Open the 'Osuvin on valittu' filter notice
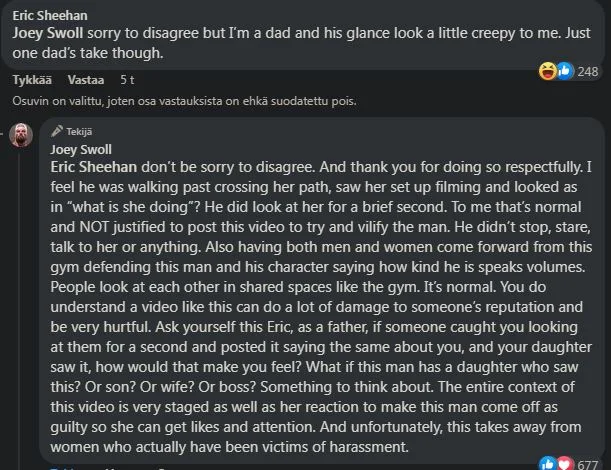Viewport: 611px width, 470px height. tap(184, 100)
